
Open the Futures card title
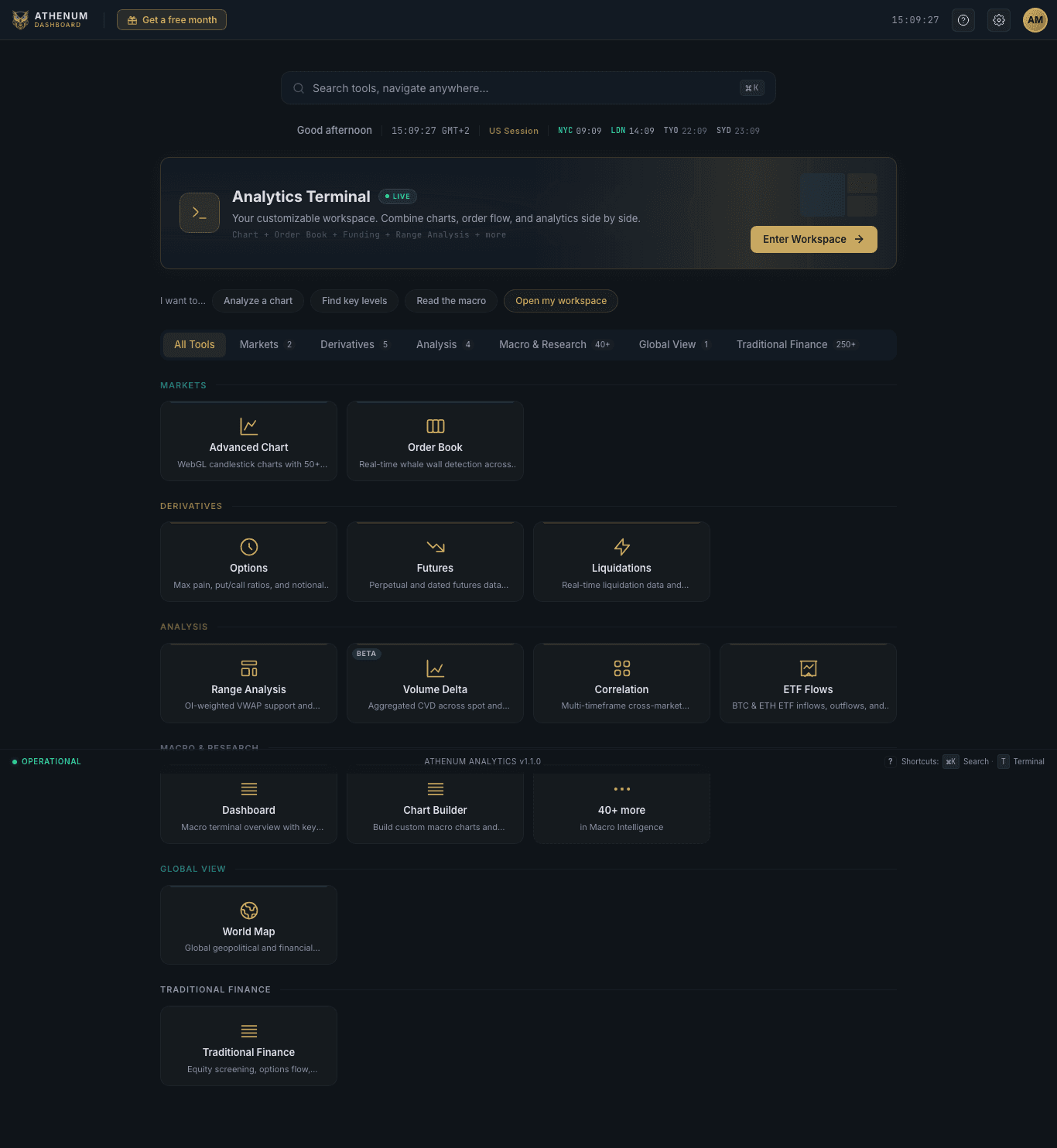click(436, 568)
